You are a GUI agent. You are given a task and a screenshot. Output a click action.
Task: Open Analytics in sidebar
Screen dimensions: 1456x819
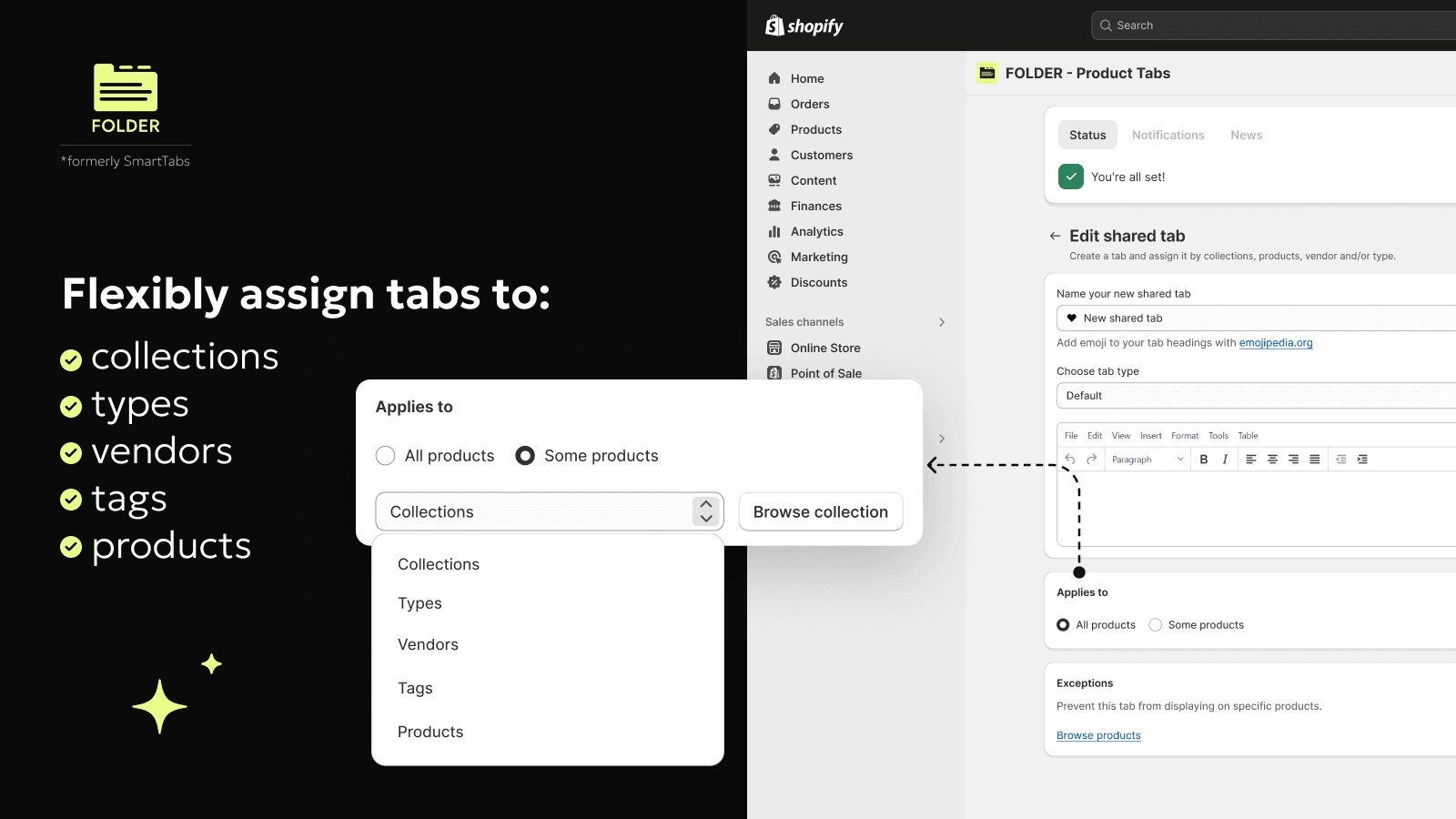(817, 231)
